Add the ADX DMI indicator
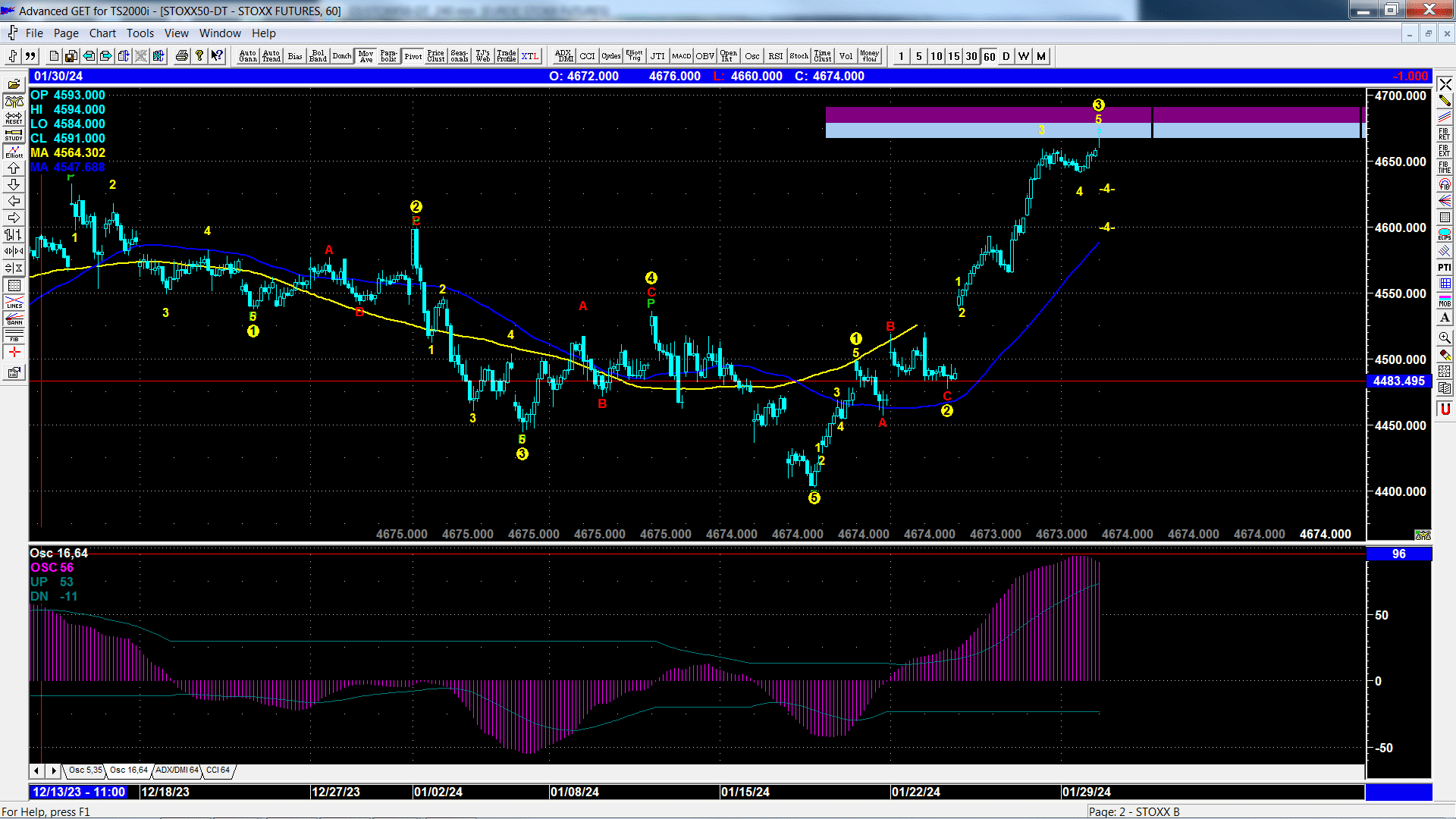Viewport: 1456px width, 819px height. click(x=563, y=56)
